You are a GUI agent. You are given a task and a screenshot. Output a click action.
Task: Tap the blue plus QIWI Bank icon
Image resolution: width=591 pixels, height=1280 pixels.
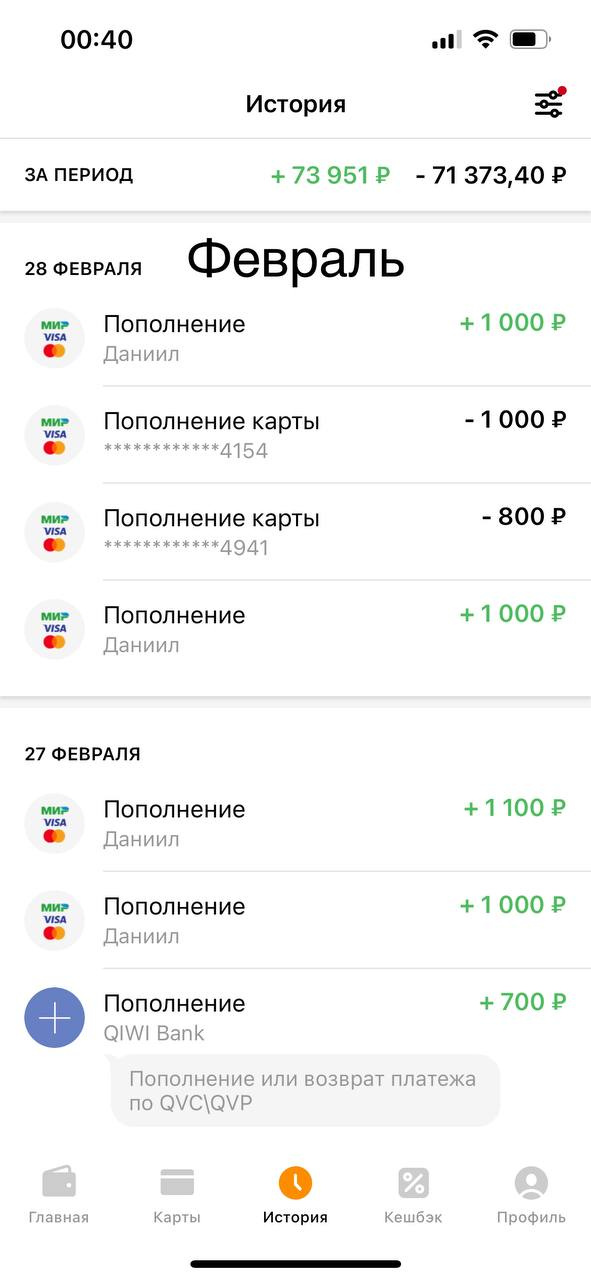[54, 1017]
